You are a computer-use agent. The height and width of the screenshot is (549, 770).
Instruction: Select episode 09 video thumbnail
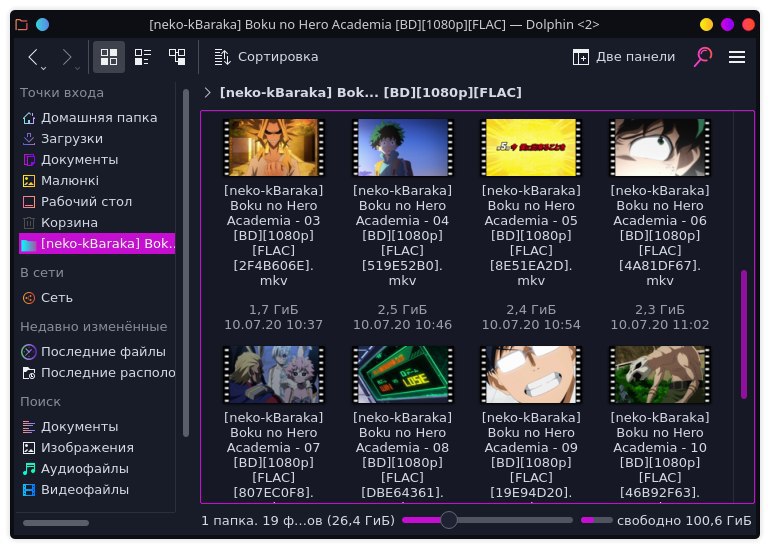[x=531, y=375]
